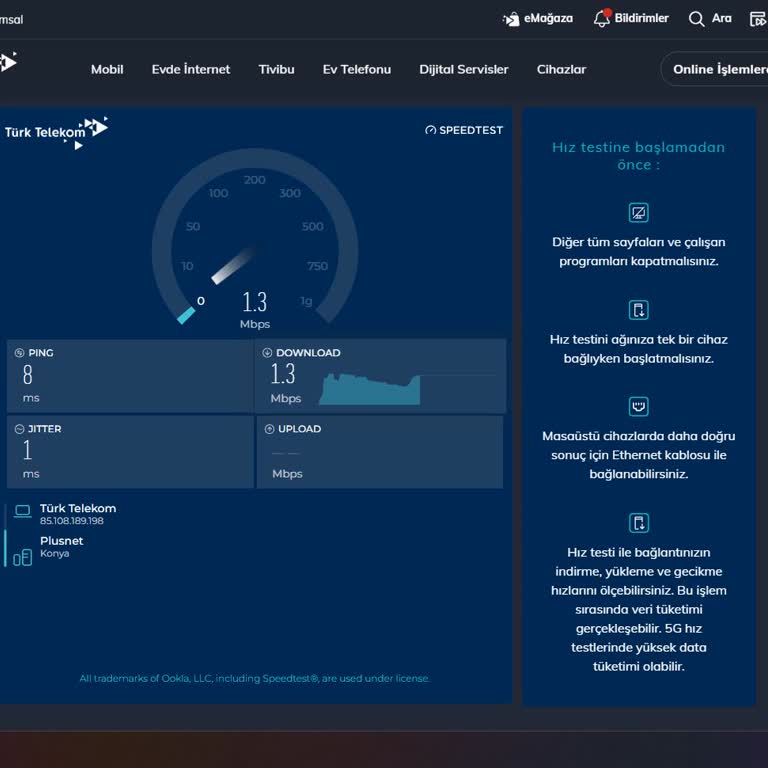
Task: Open the Evde İnternet menu
Action: click(191, 69)
